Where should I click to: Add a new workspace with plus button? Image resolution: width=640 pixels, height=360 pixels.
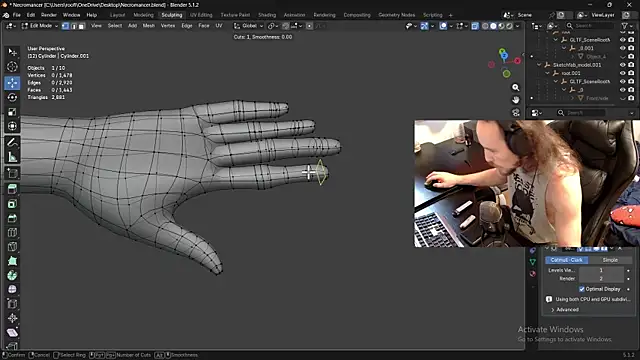451,15
